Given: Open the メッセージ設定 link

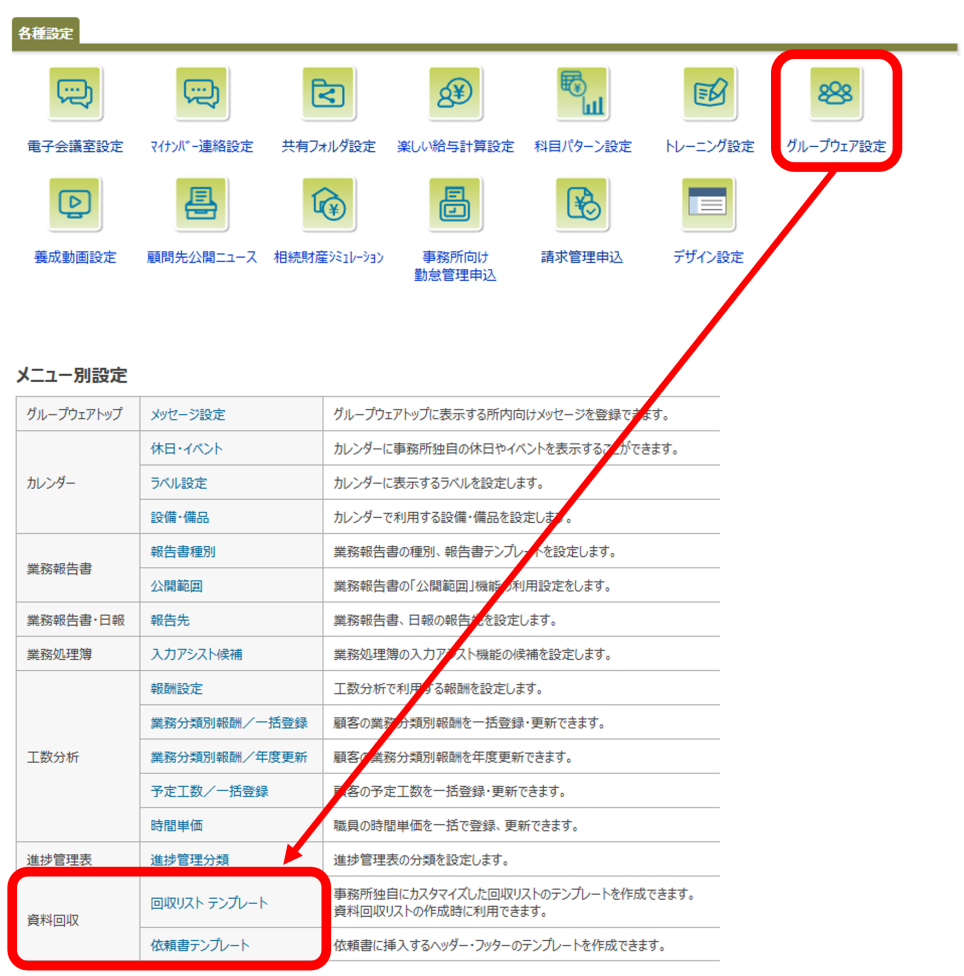Looking at the screenshot, I should (188, 414).
